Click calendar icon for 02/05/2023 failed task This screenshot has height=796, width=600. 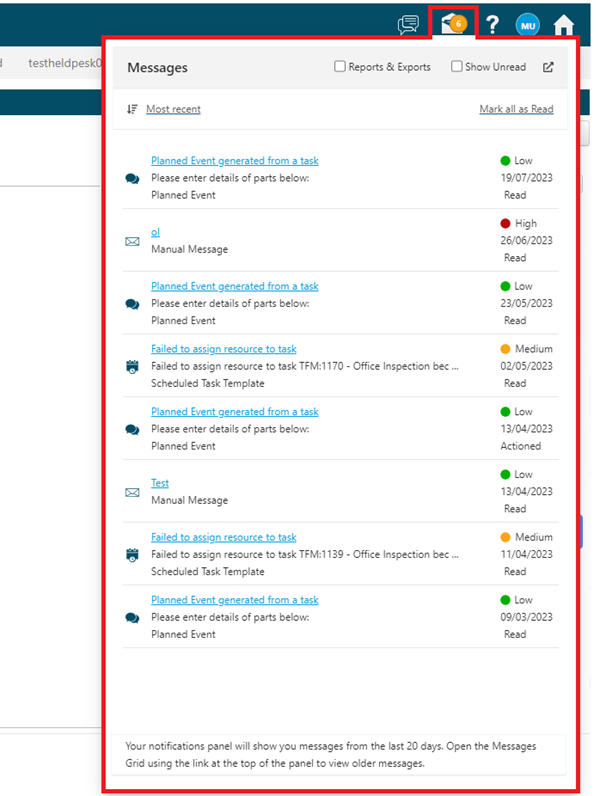coord(132,366)
